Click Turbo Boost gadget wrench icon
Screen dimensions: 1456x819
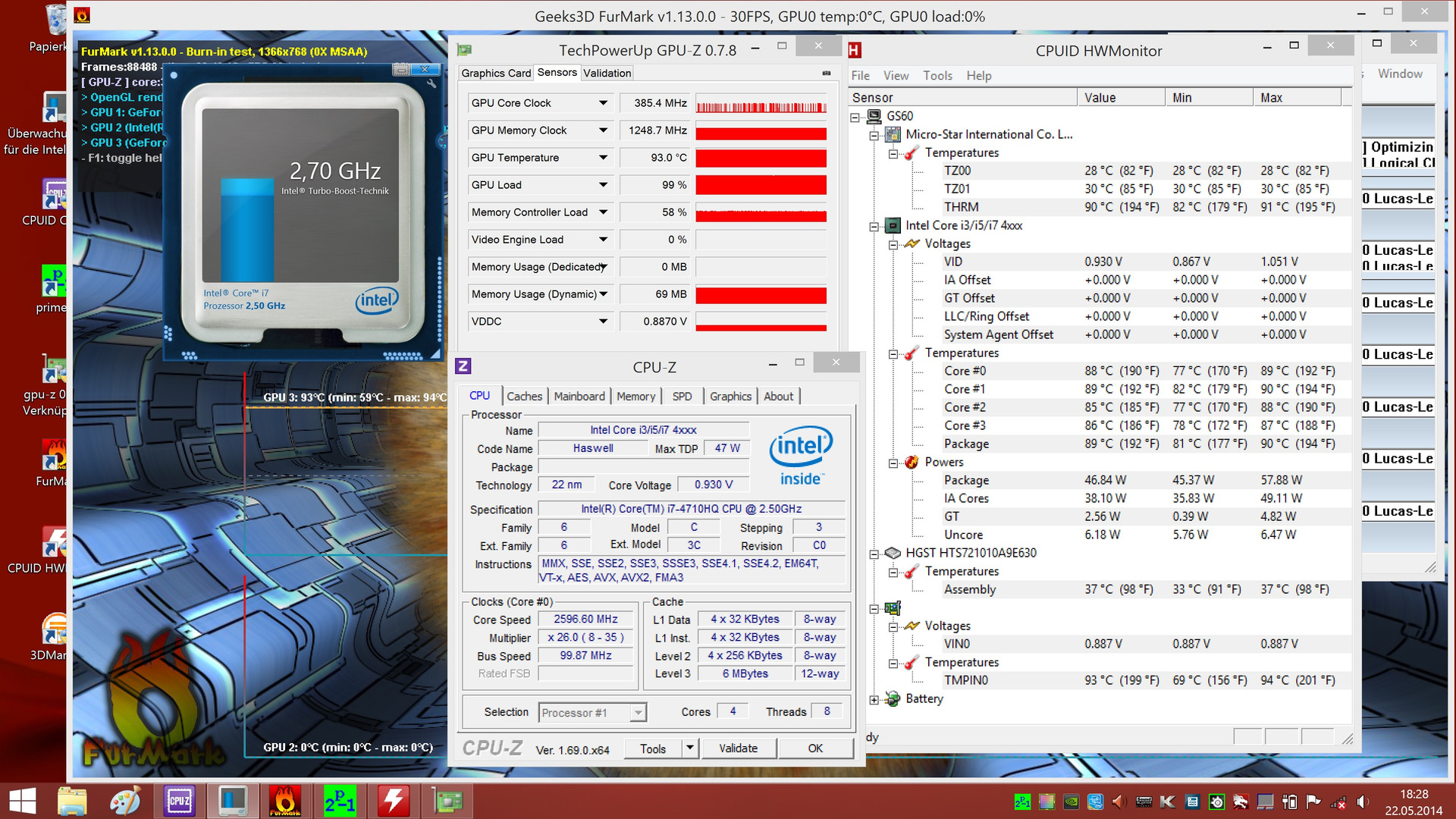point(431,83)
